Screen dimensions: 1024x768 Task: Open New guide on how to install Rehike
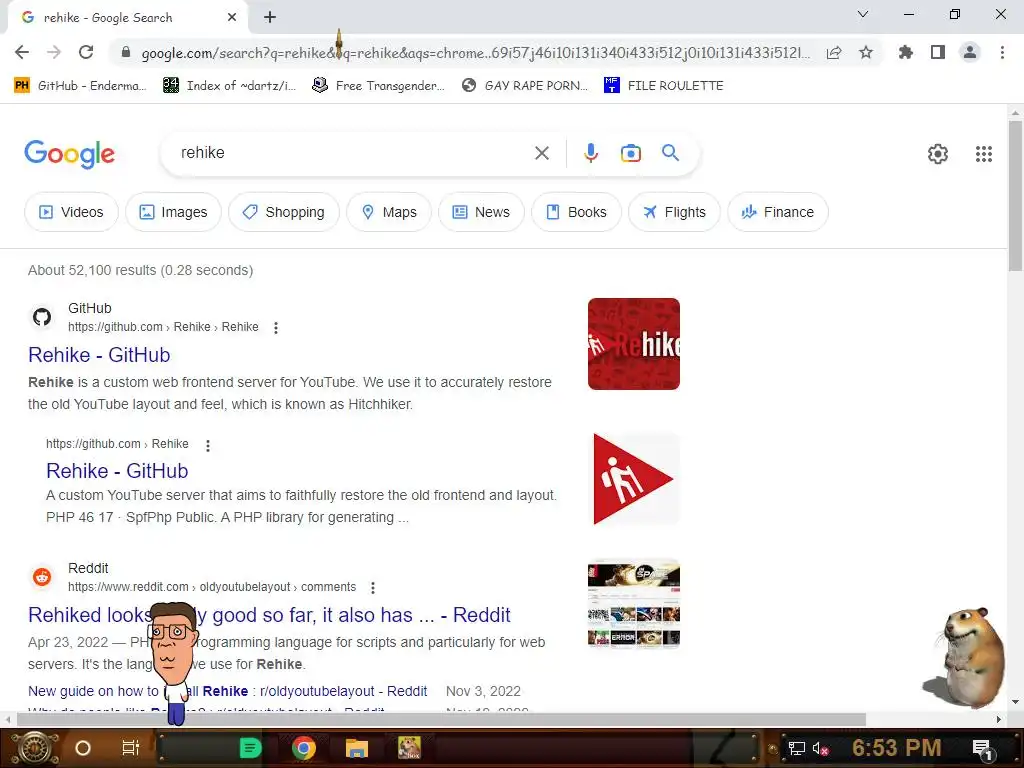227,691
